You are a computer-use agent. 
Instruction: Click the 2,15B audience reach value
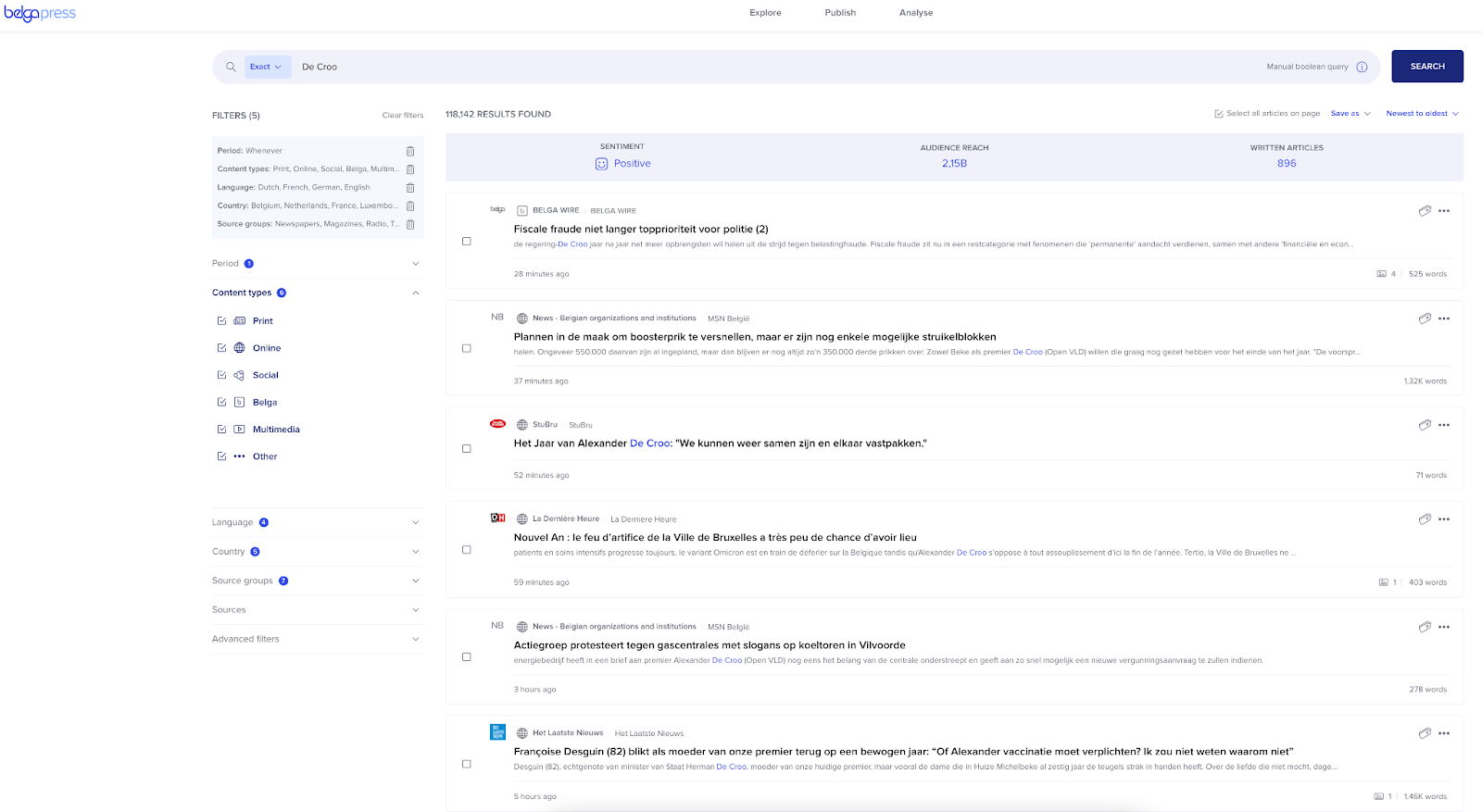pyautogui.click(x=954, y=164)
